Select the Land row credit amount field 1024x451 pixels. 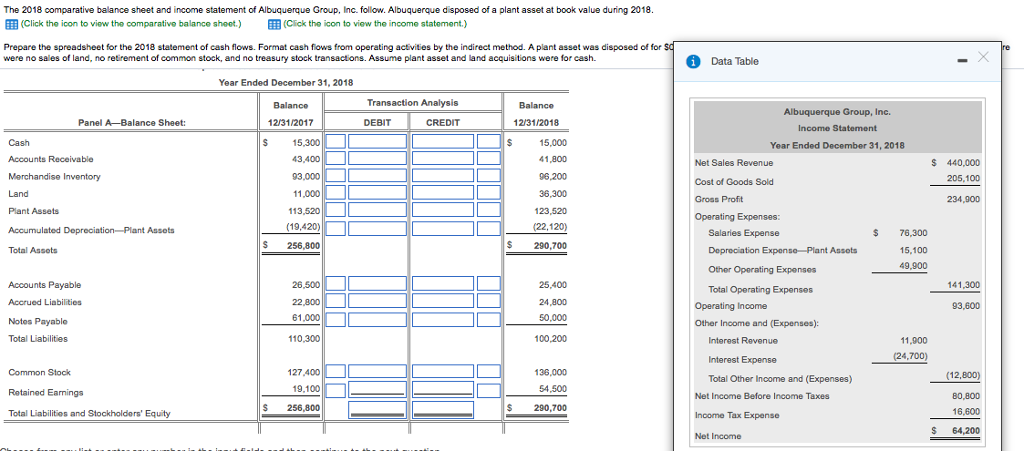click(443, 192)
